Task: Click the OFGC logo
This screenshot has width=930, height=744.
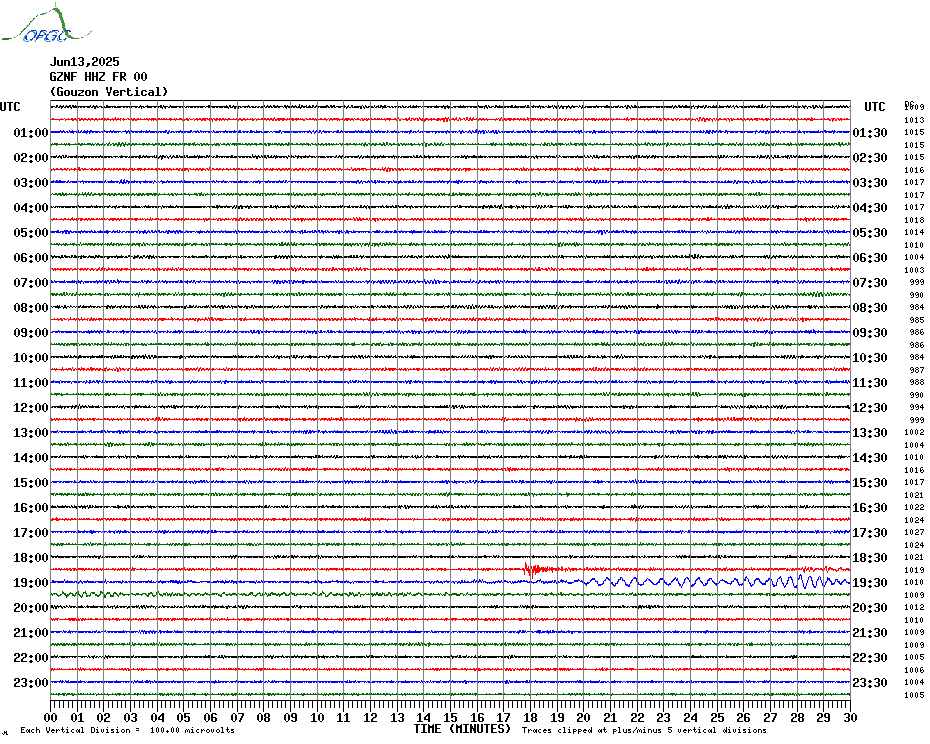Action: [x=46, y=24]
